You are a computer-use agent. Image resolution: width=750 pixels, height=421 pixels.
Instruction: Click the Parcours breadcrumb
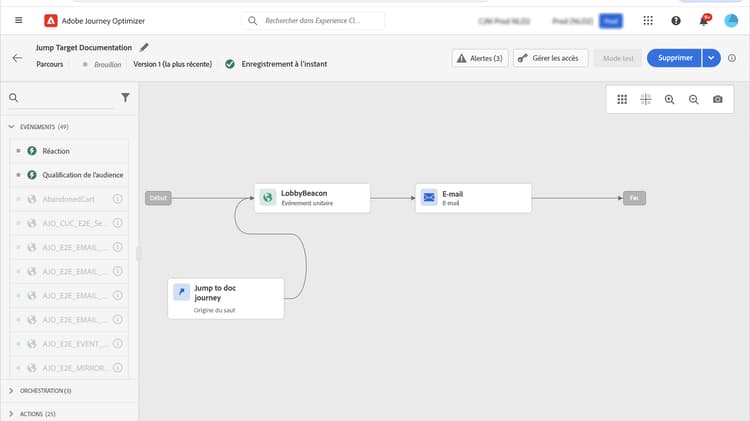tap(50, 64)
